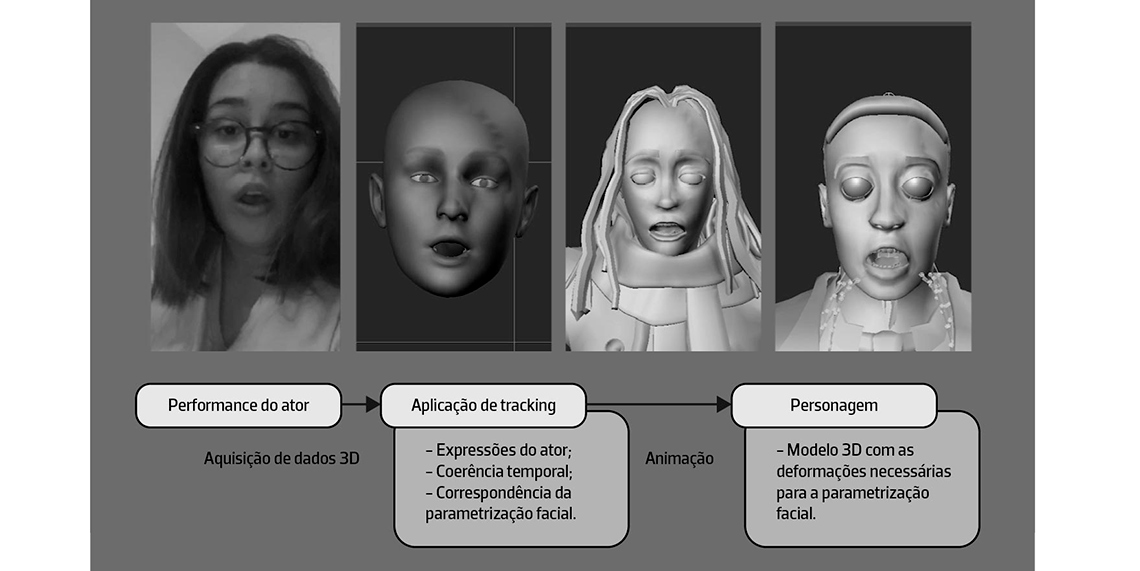Click the "Personagem" box
This screenshot has height=571, width=1140.
[834, 406]
